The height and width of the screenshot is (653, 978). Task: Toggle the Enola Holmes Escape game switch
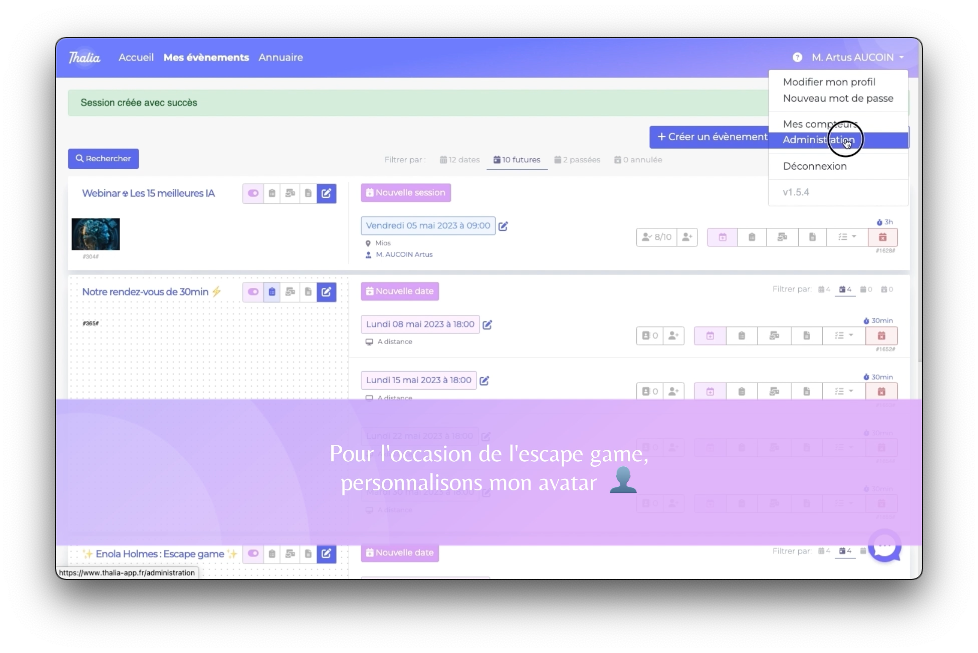click(253, 554)
